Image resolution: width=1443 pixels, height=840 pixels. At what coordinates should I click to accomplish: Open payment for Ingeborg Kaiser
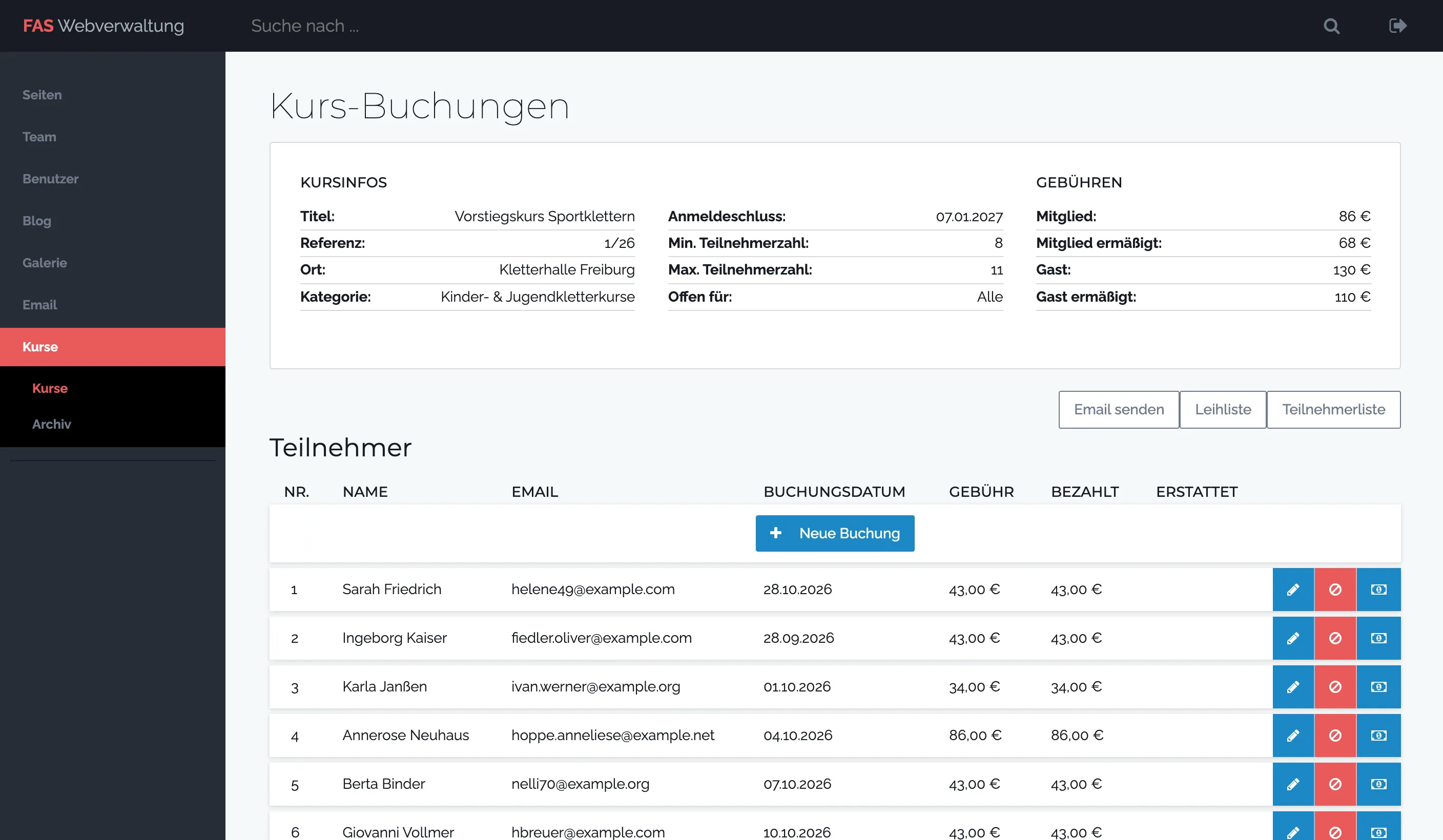(x=1378, y=638)
